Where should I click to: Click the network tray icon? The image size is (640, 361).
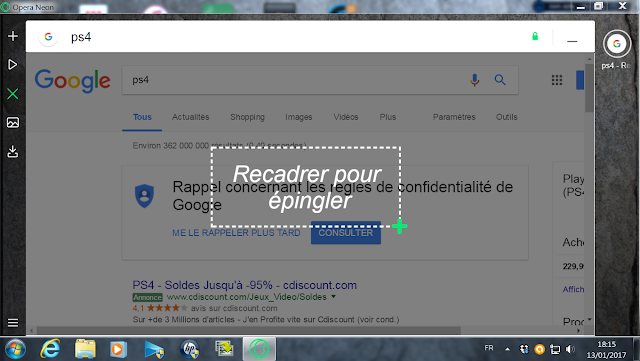555,349
